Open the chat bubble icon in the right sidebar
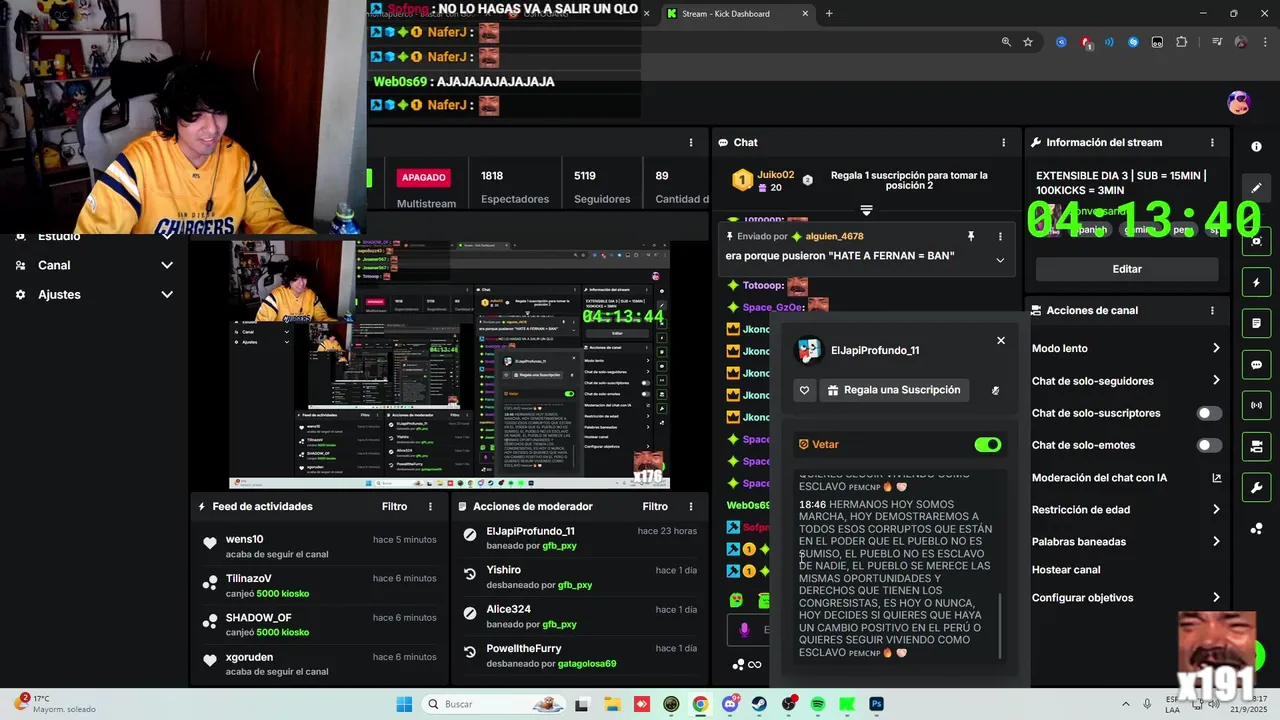The width and height of the screenshot is (1280, 720). pyautogui.click(x=1257, y=365)
